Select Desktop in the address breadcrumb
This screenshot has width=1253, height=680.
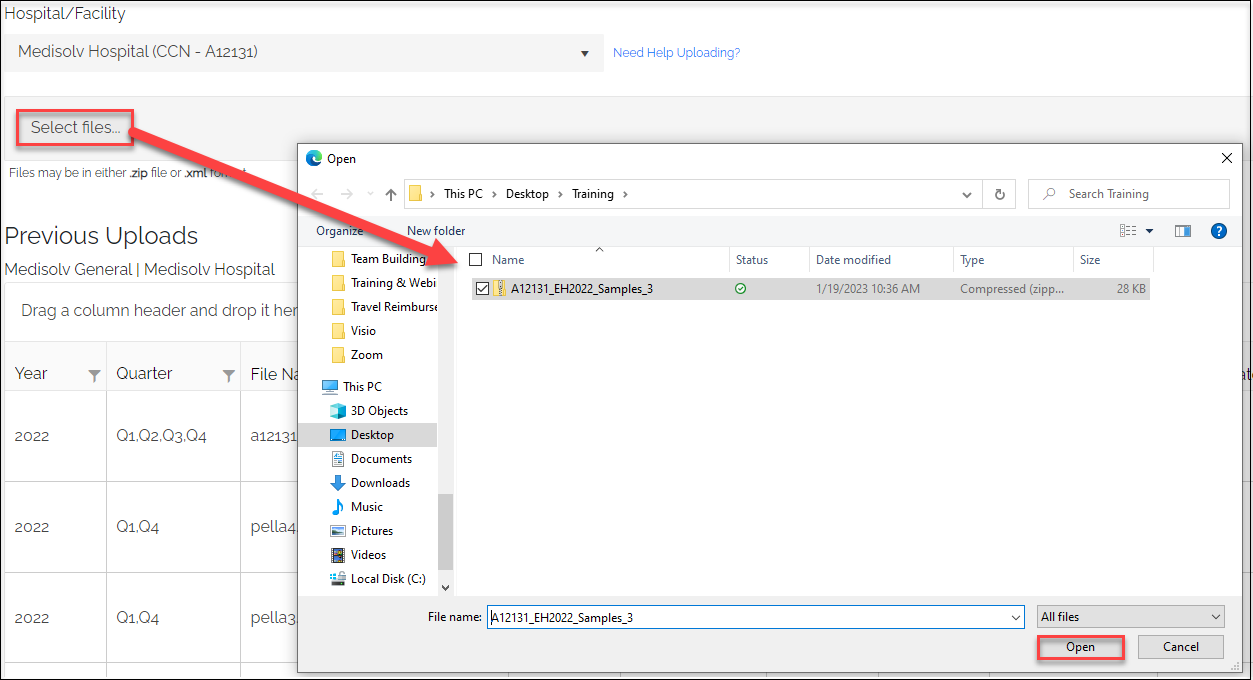(527, 194)
